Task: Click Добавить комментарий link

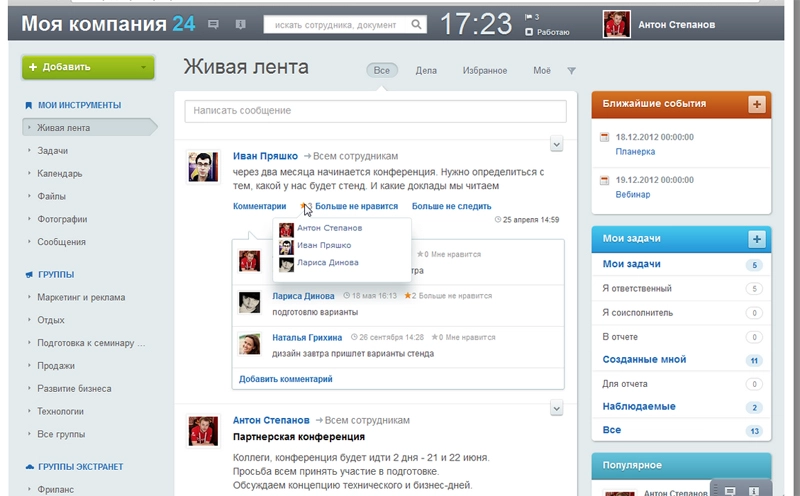Action: click(286, 379)
